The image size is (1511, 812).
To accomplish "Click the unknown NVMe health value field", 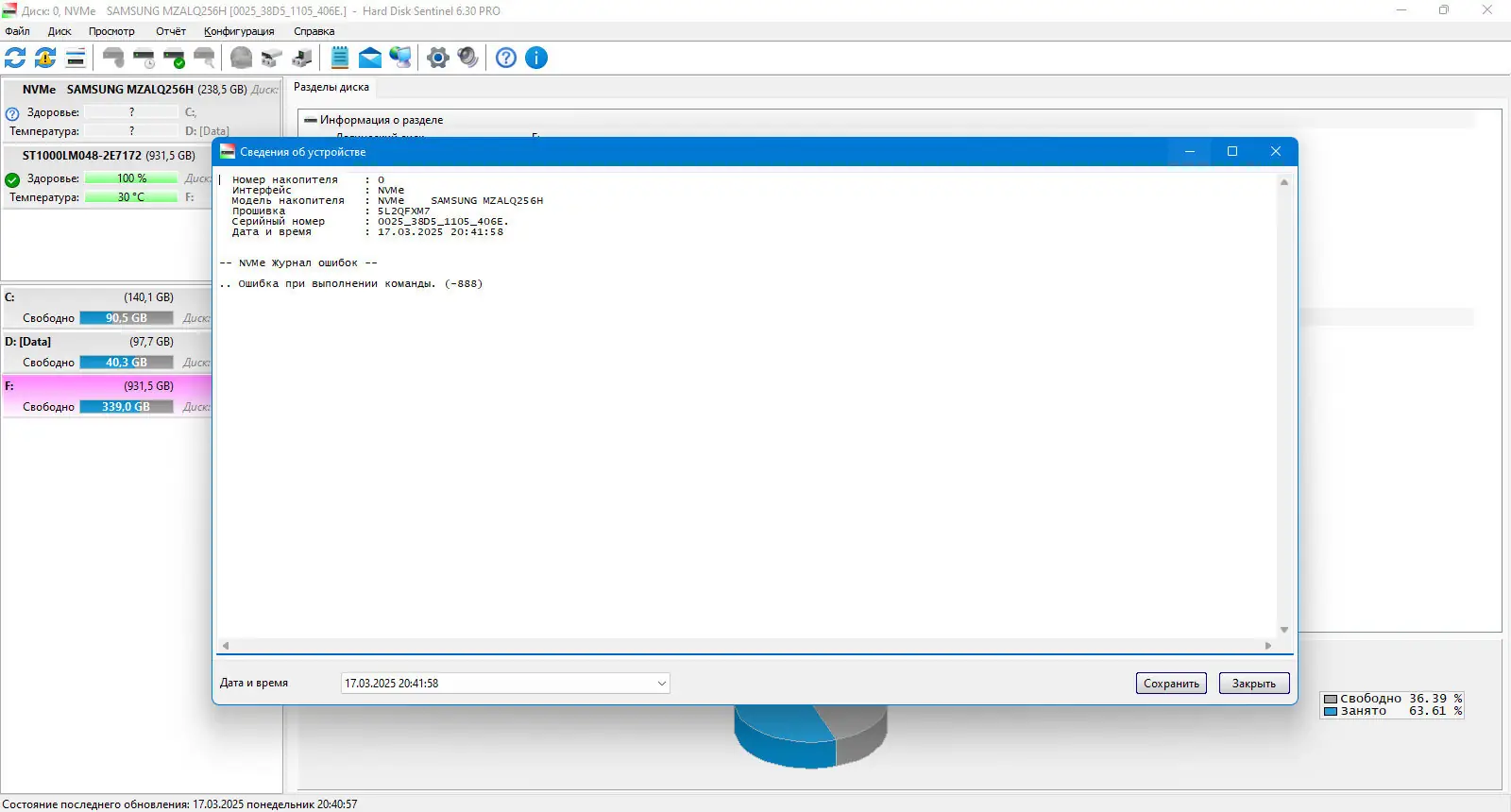I will [x=131, y=112].
